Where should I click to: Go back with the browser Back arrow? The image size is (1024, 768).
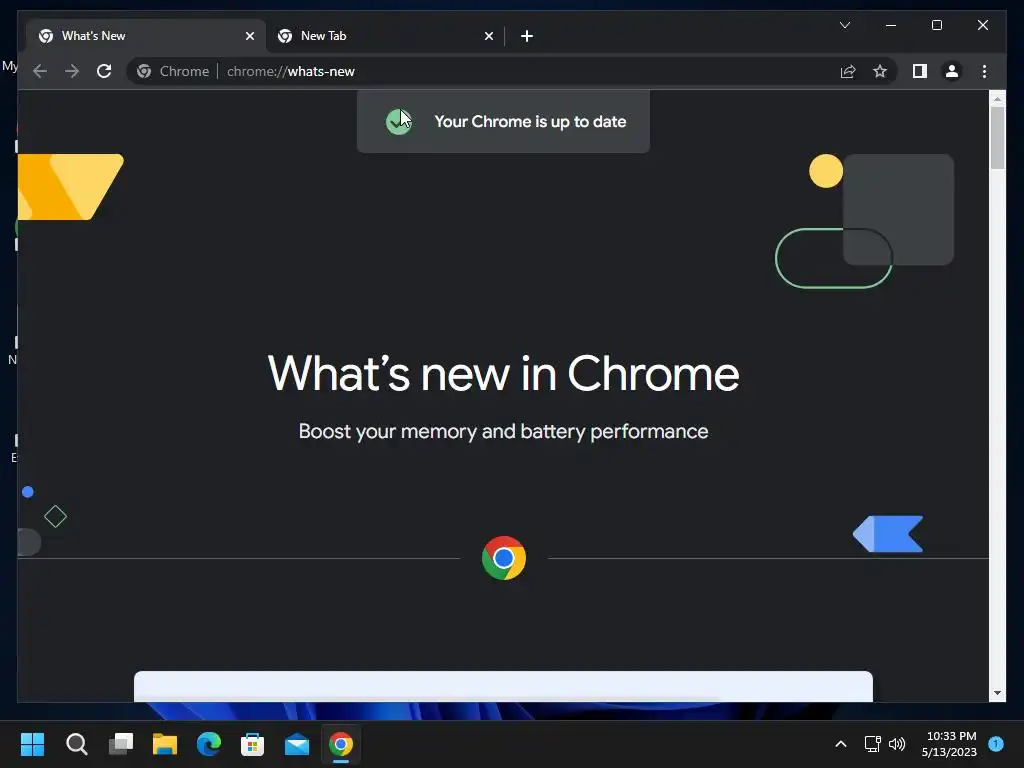point(40,71)
